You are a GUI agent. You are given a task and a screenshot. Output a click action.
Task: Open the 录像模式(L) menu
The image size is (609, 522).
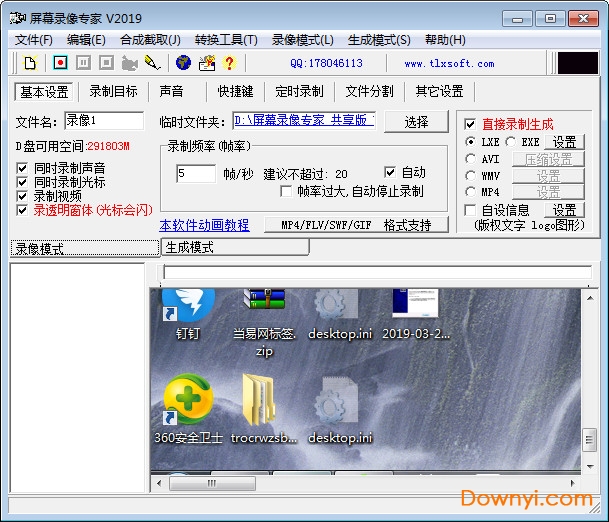[x=303, y=40]
